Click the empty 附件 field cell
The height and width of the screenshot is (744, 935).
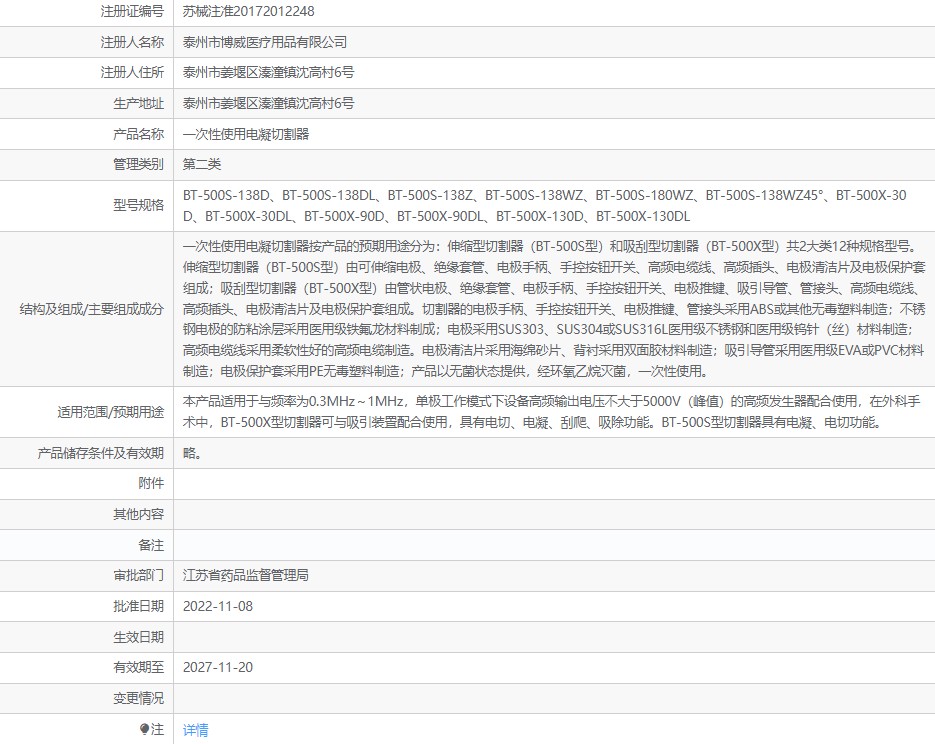point(554,483)
